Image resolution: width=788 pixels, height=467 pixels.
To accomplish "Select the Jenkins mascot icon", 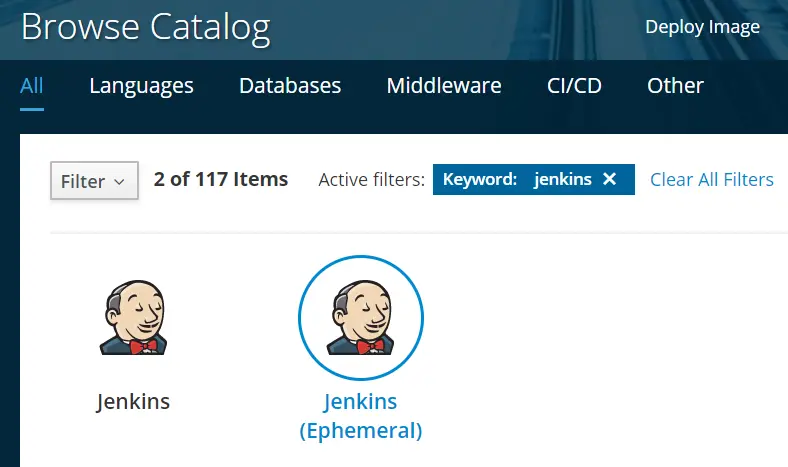I will tap(133, 318).
